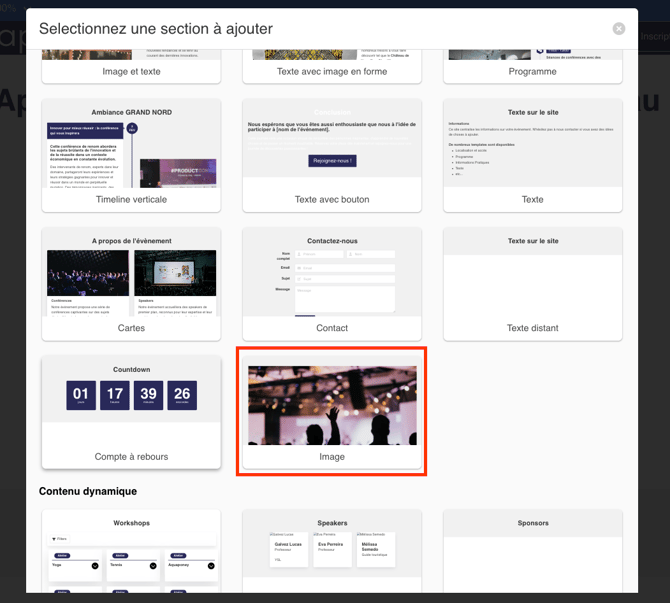Choose the Timeline verticale section
The width and height of the screenshot is (670, 603).
click(131, 155)
